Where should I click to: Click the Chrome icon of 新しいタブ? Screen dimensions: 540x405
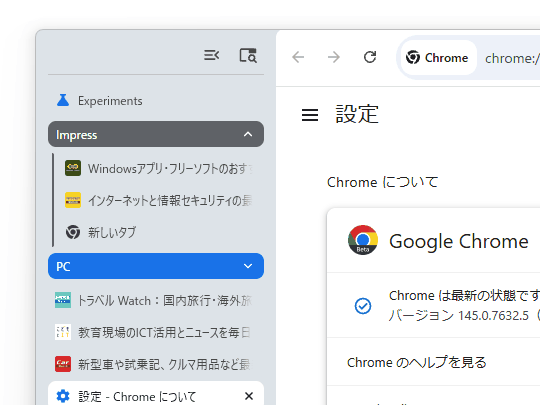tap(73, 232)
